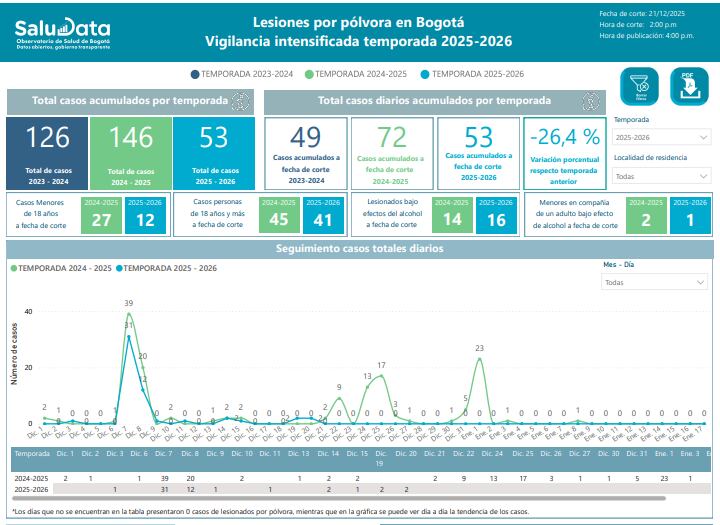Select the Temporada column header in table
Viewport: 720px width, 525px height.
click(31, 453)
